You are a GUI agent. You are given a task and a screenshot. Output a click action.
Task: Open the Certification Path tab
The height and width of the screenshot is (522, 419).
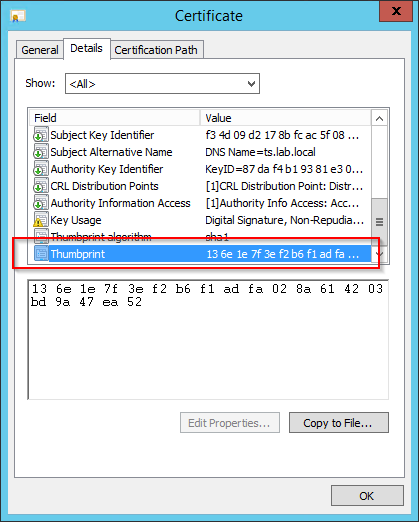pyautogui.click(x=156, y=50)
